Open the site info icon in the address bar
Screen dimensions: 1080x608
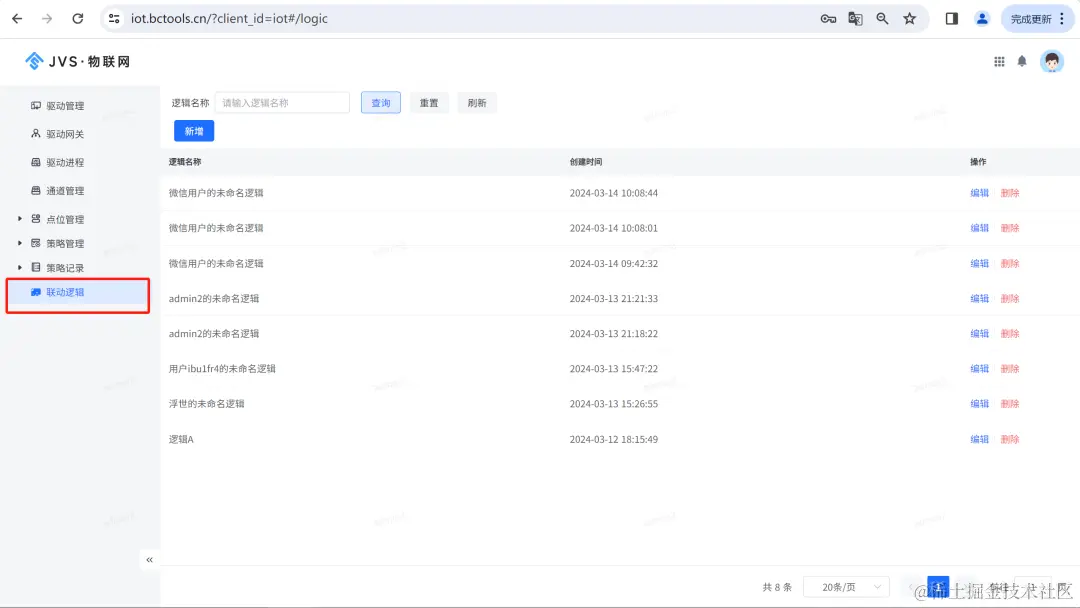(x=114, y=19)
